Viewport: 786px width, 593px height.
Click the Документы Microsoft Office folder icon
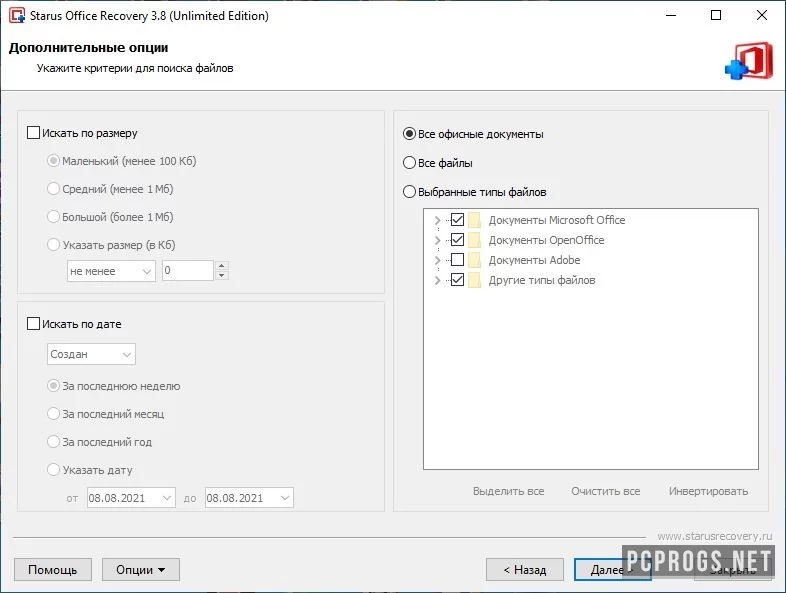(474, 220)
